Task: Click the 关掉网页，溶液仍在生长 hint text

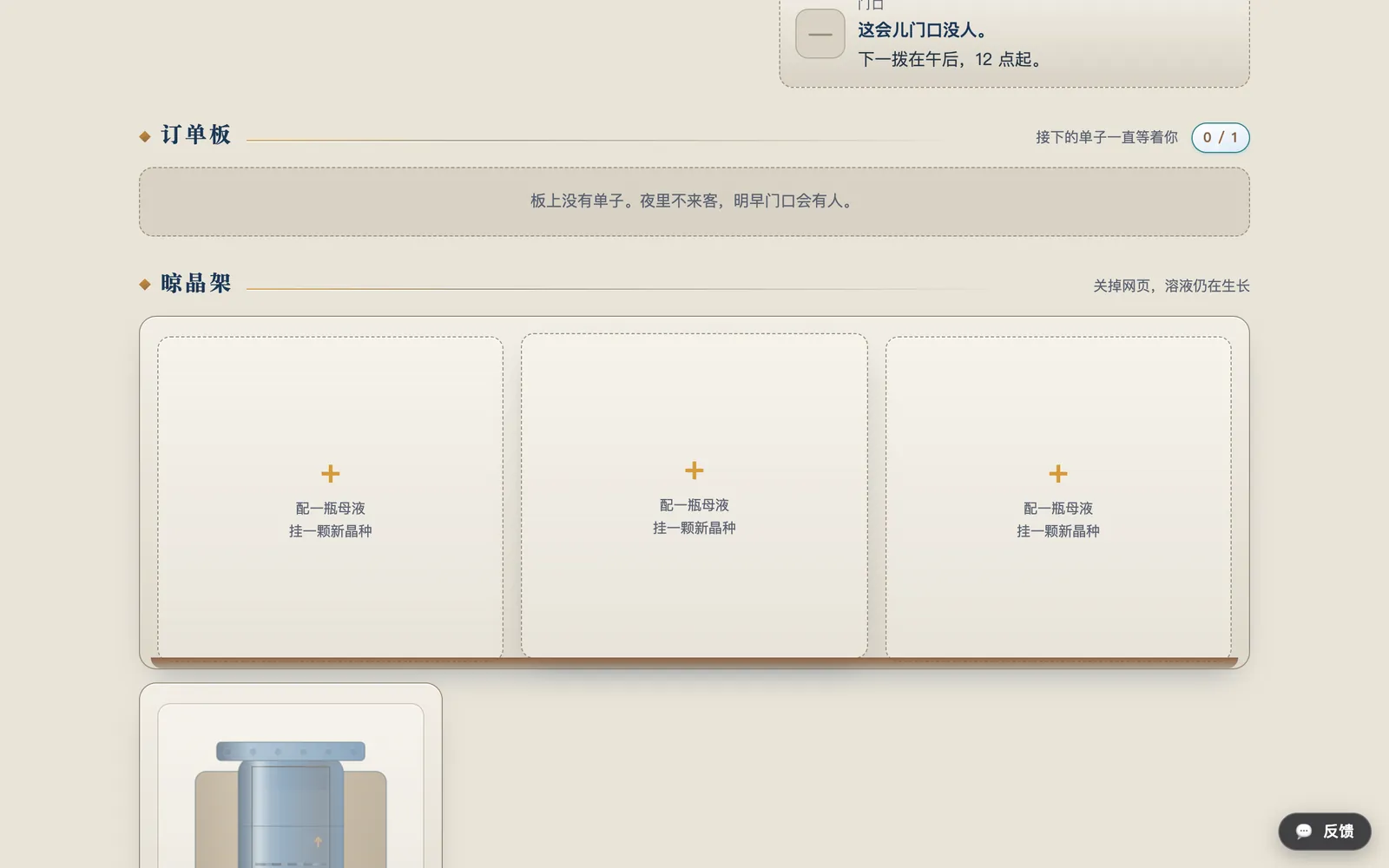Action: pos(1171,286)
